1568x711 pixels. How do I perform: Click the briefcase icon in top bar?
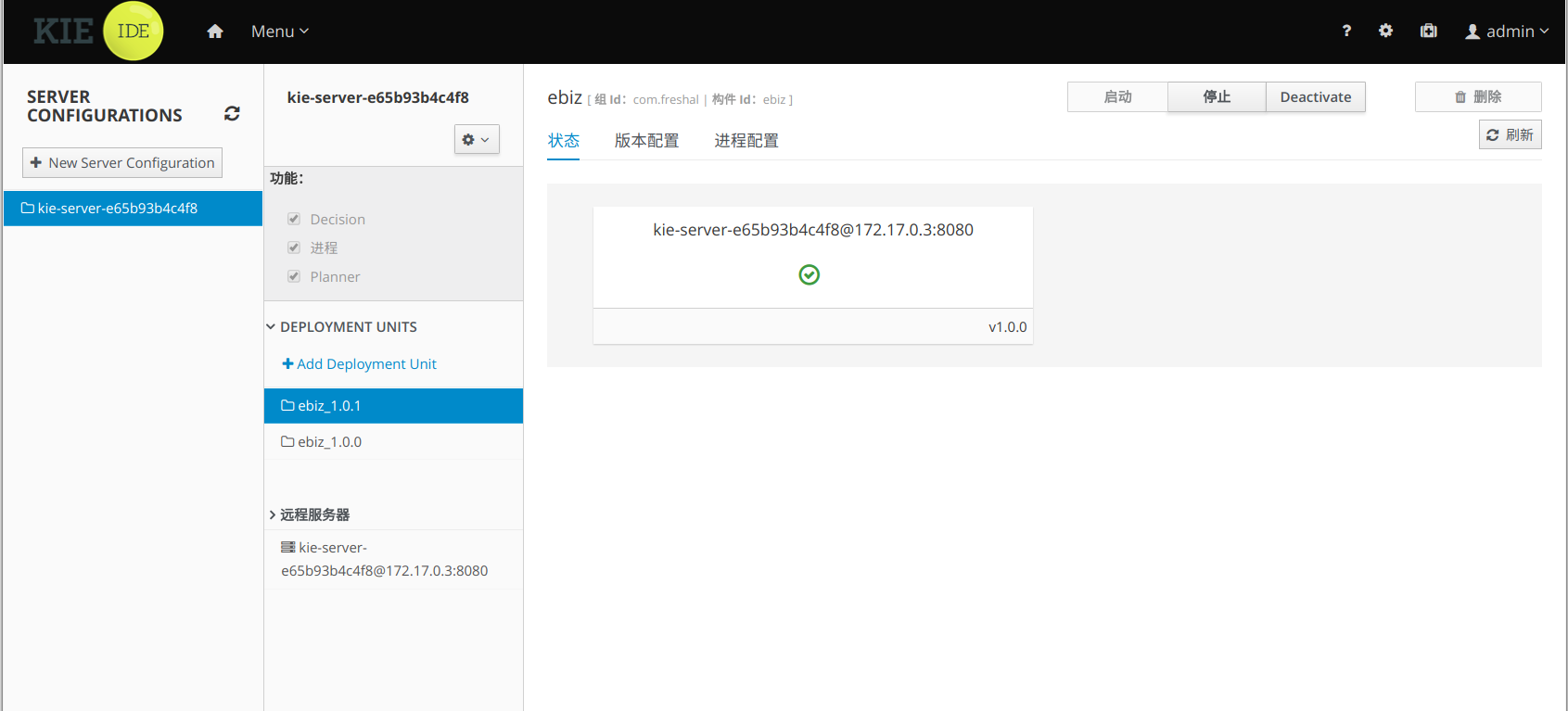point(1429,31)
